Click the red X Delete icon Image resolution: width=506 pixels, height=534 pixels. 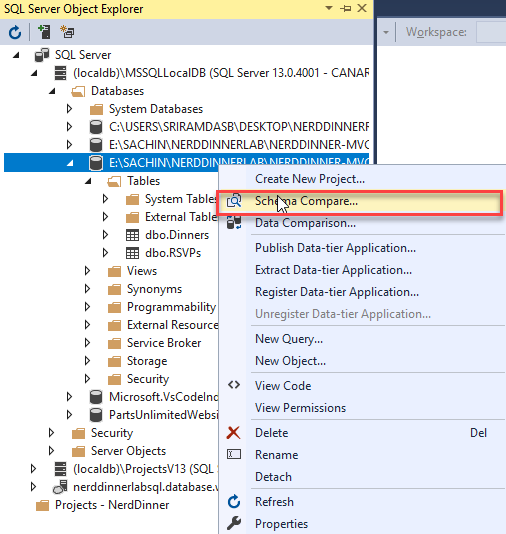(234, 433)
